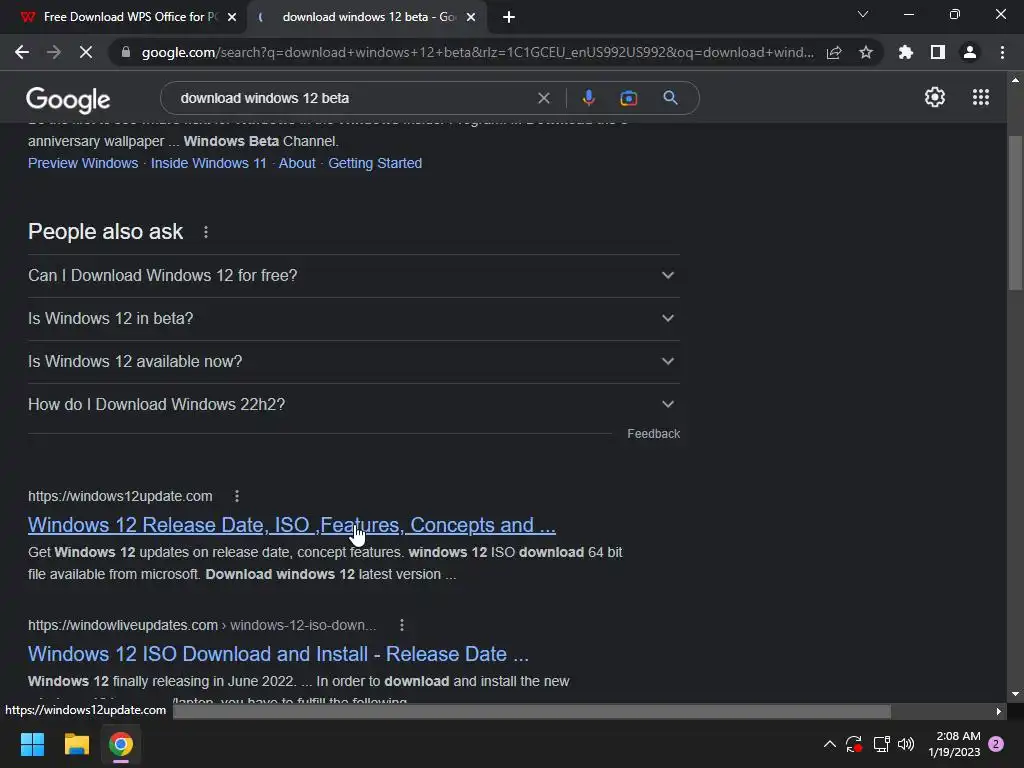Start voice search with microphone

pyautogui.click(x=588, y=98)
